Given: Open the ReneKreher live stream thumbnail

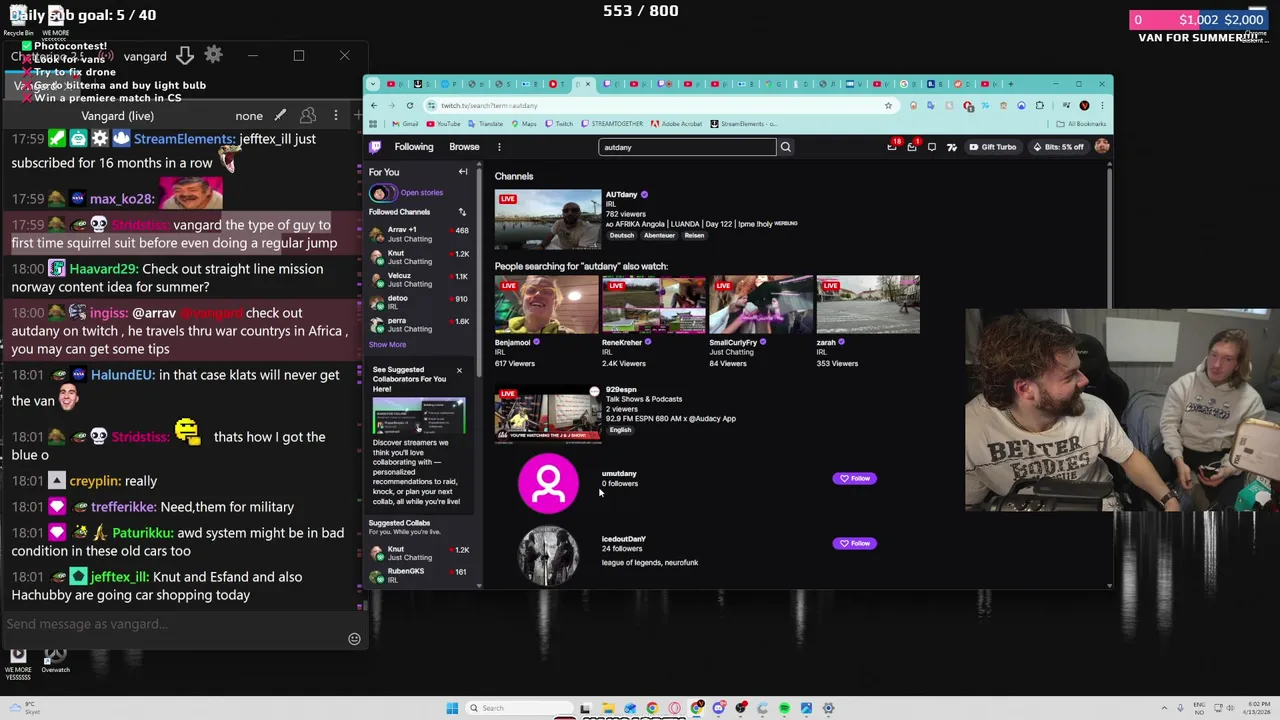Looking at the screenshot, I should [653, 305].
